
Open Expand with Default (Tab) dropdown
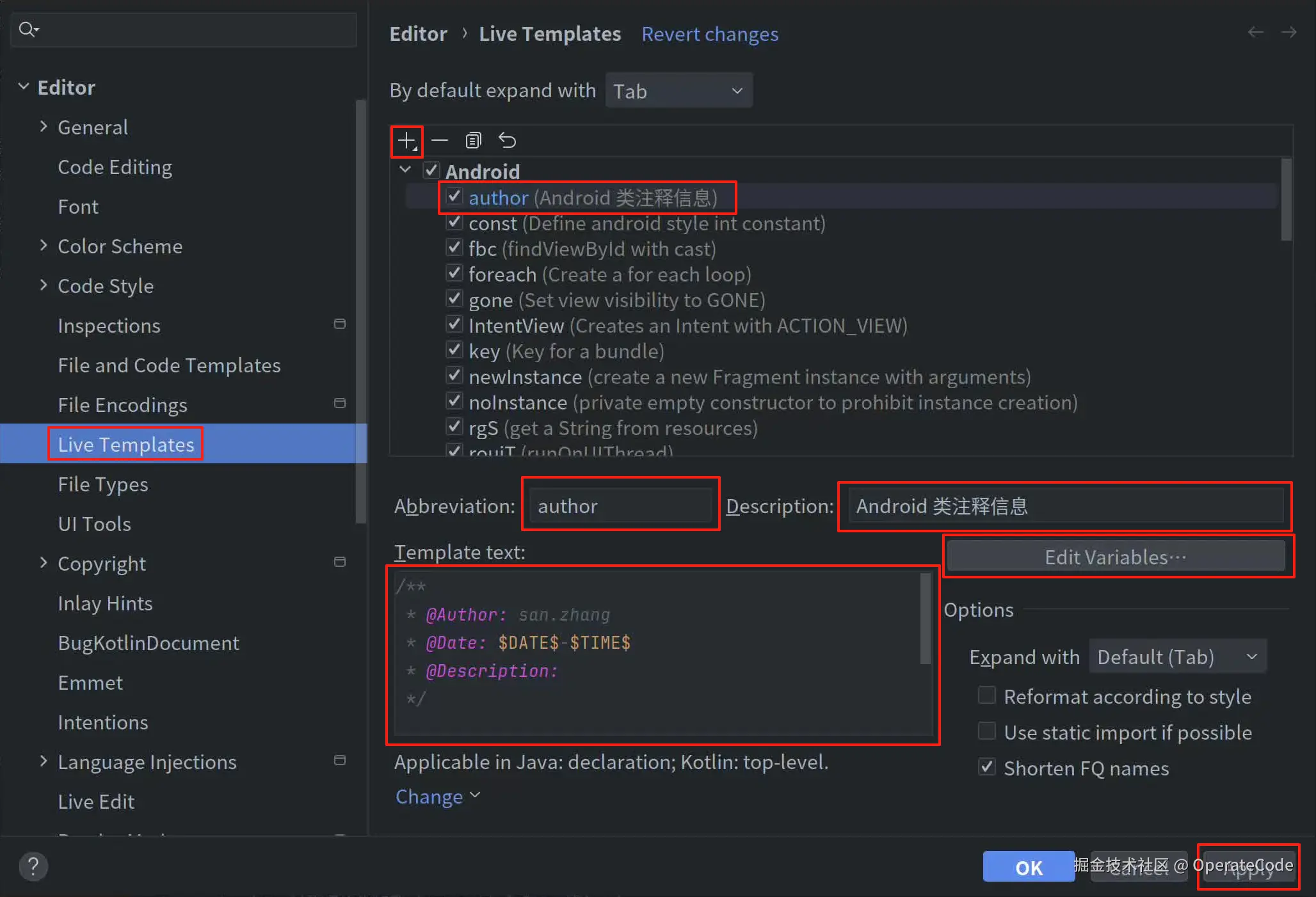[1177, 657]
